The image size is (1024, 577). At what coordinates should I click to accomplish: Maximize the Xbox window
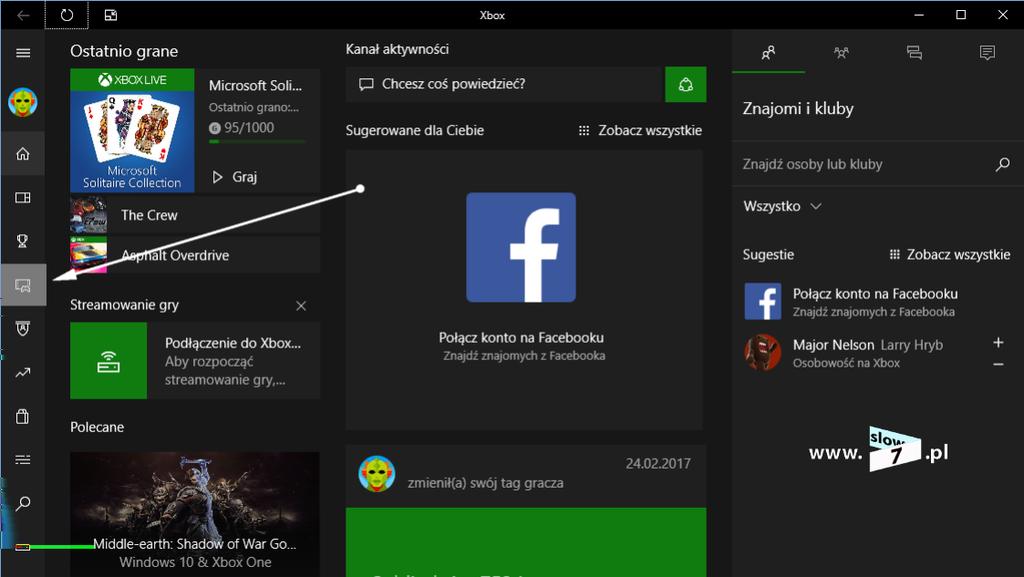click(x=961, y=15)
